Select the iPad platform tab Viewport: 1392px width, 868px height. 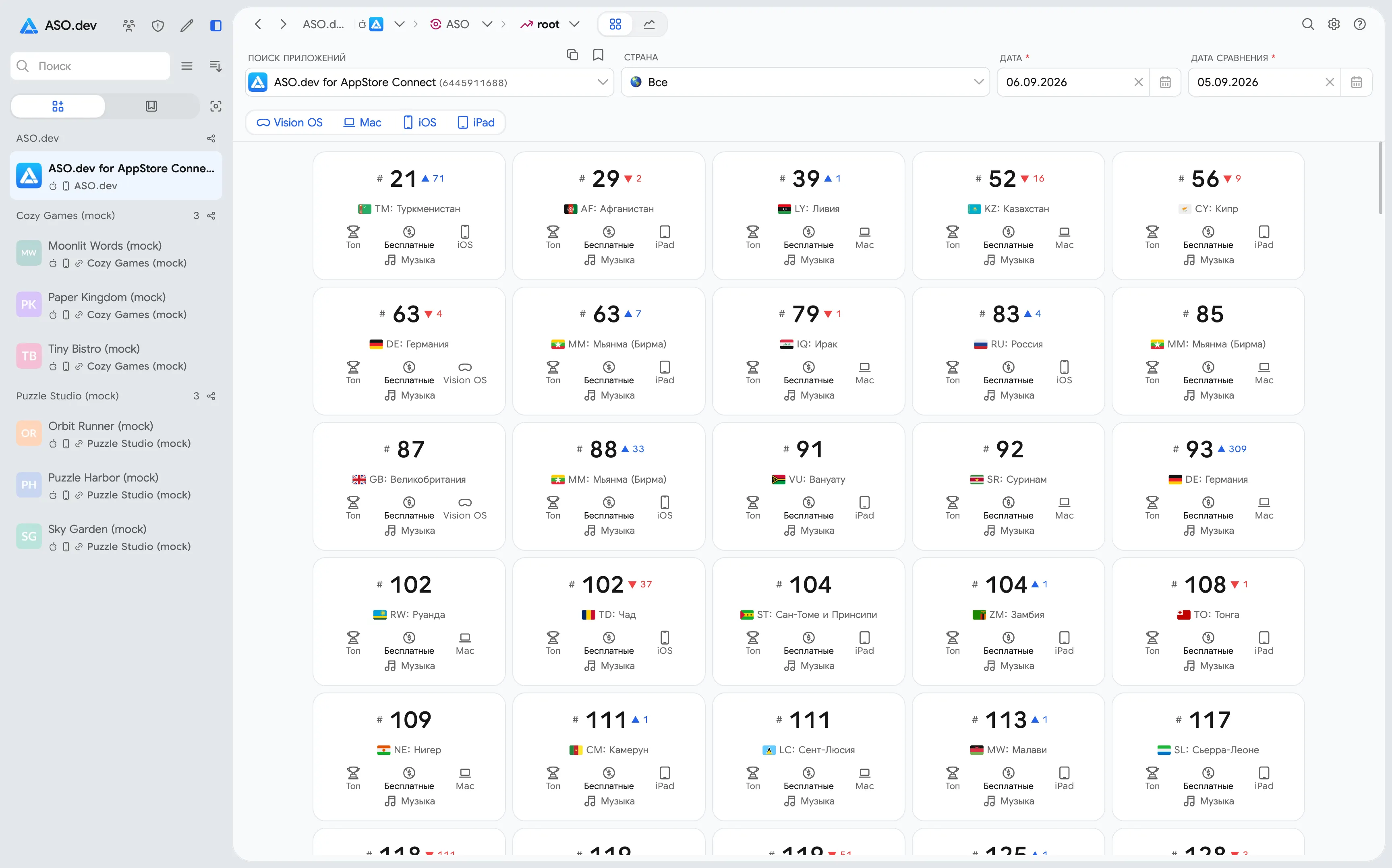(476, 122)
